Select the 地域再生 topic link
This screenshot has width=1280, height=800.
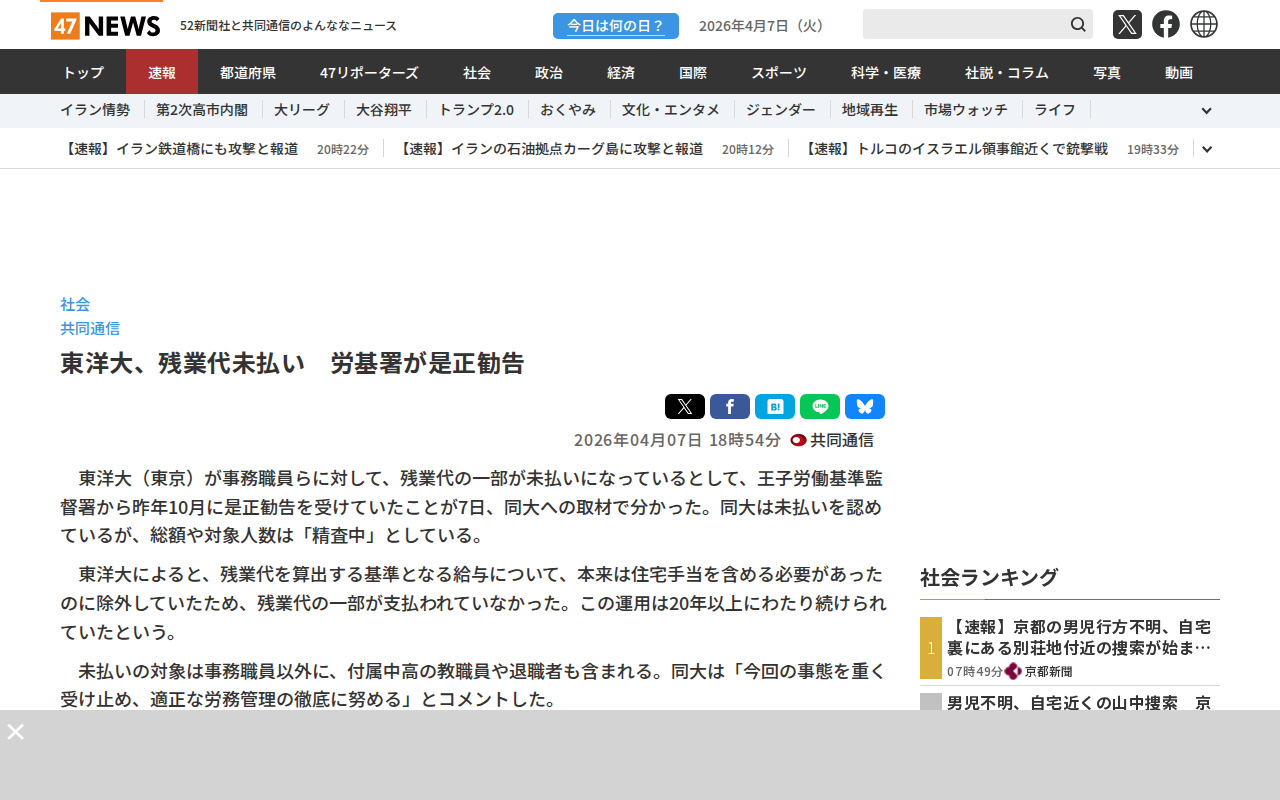870,110
